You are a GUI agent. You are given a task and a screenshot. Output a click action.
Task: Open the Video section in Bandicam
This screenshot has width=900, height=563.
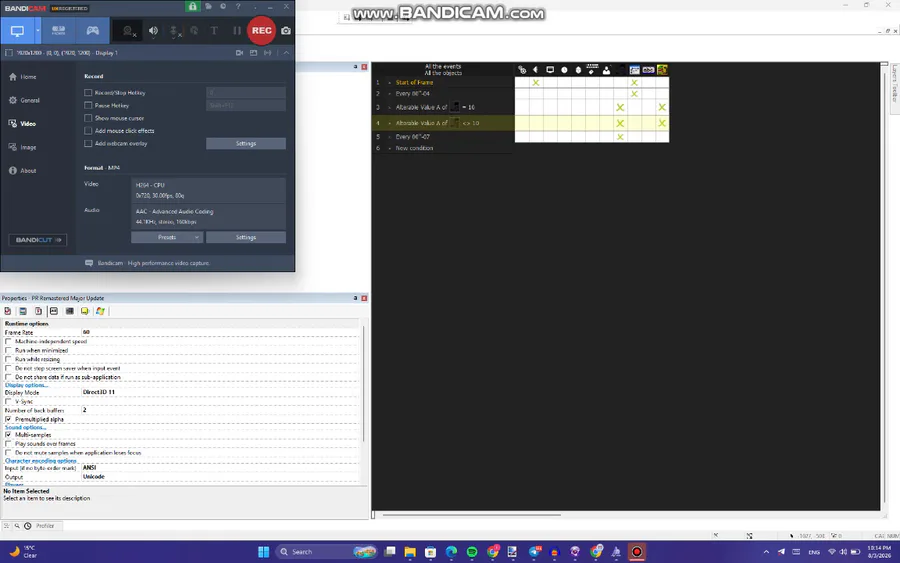pos(23,123)
